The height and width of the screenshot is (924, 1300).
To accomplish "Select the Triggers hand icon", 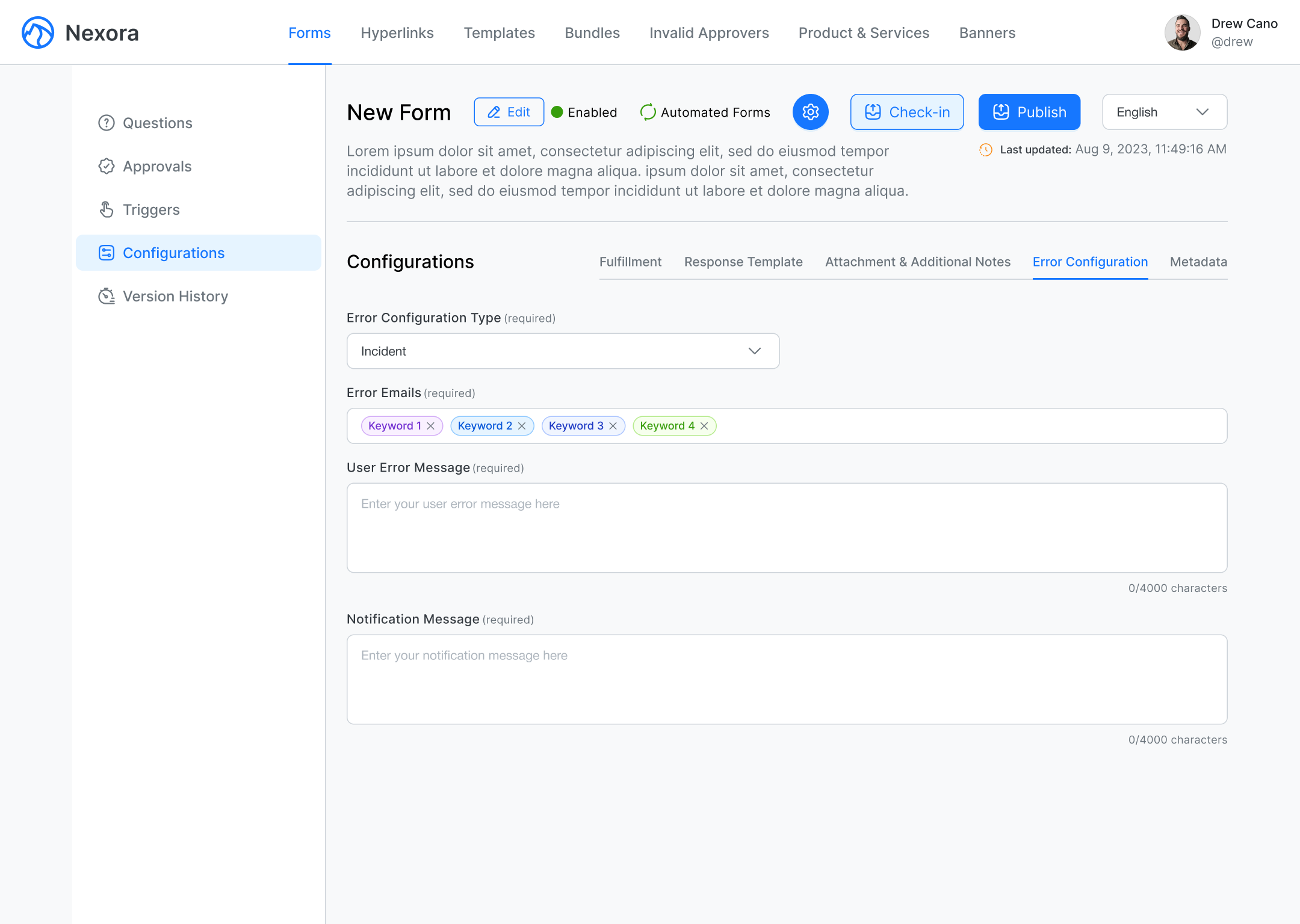I will pyautogui.click(x=107, y=209).
